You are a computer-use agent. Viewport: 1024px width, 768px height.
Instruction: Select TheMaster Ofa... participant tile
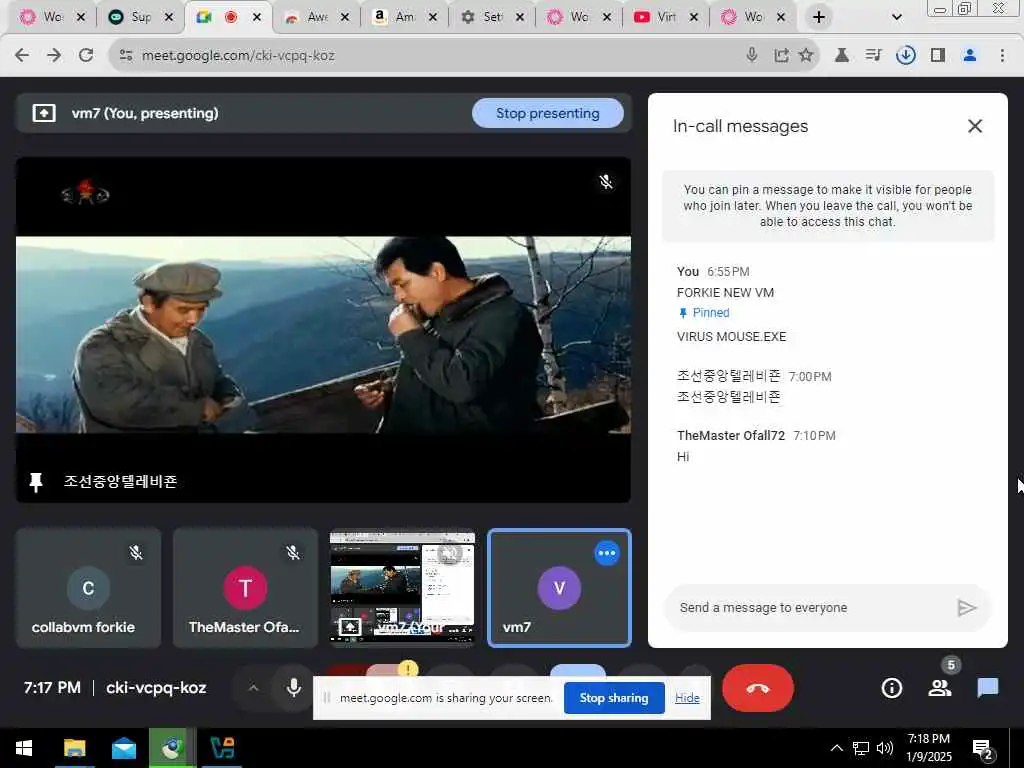click(246, 588)
